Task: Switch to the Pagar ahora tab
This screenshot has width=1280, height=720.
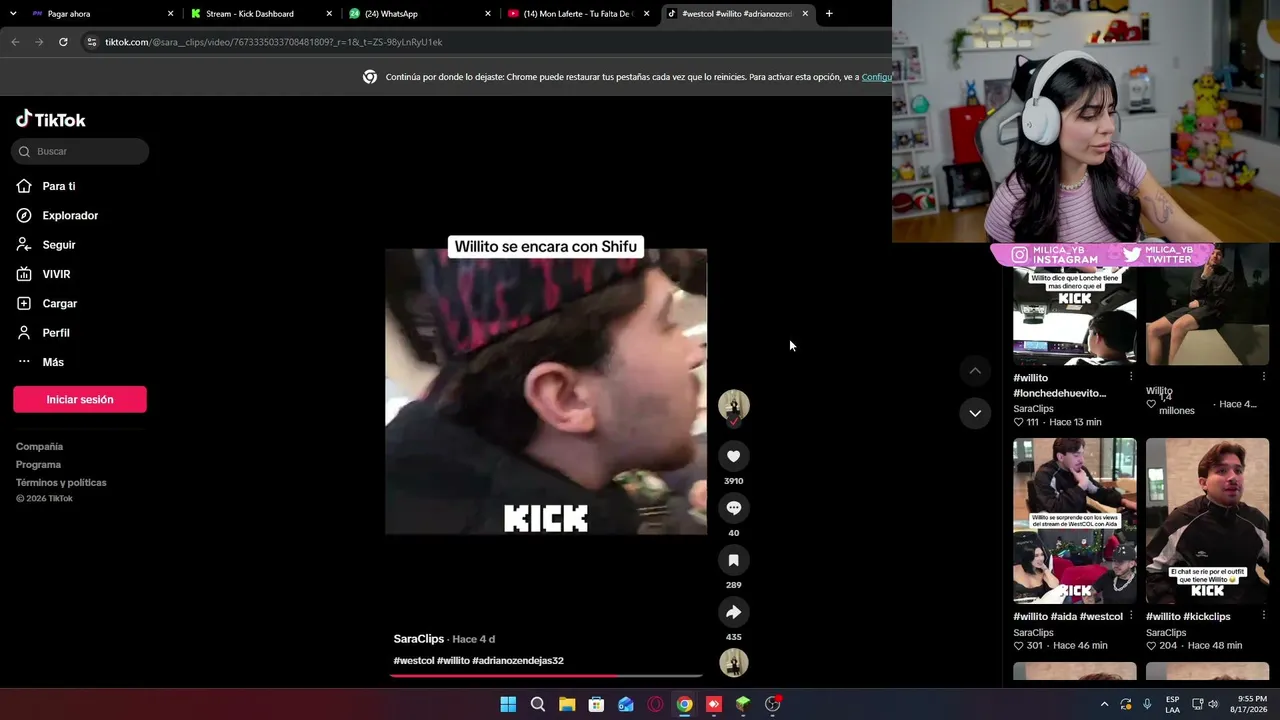Action: pos(102,14)
